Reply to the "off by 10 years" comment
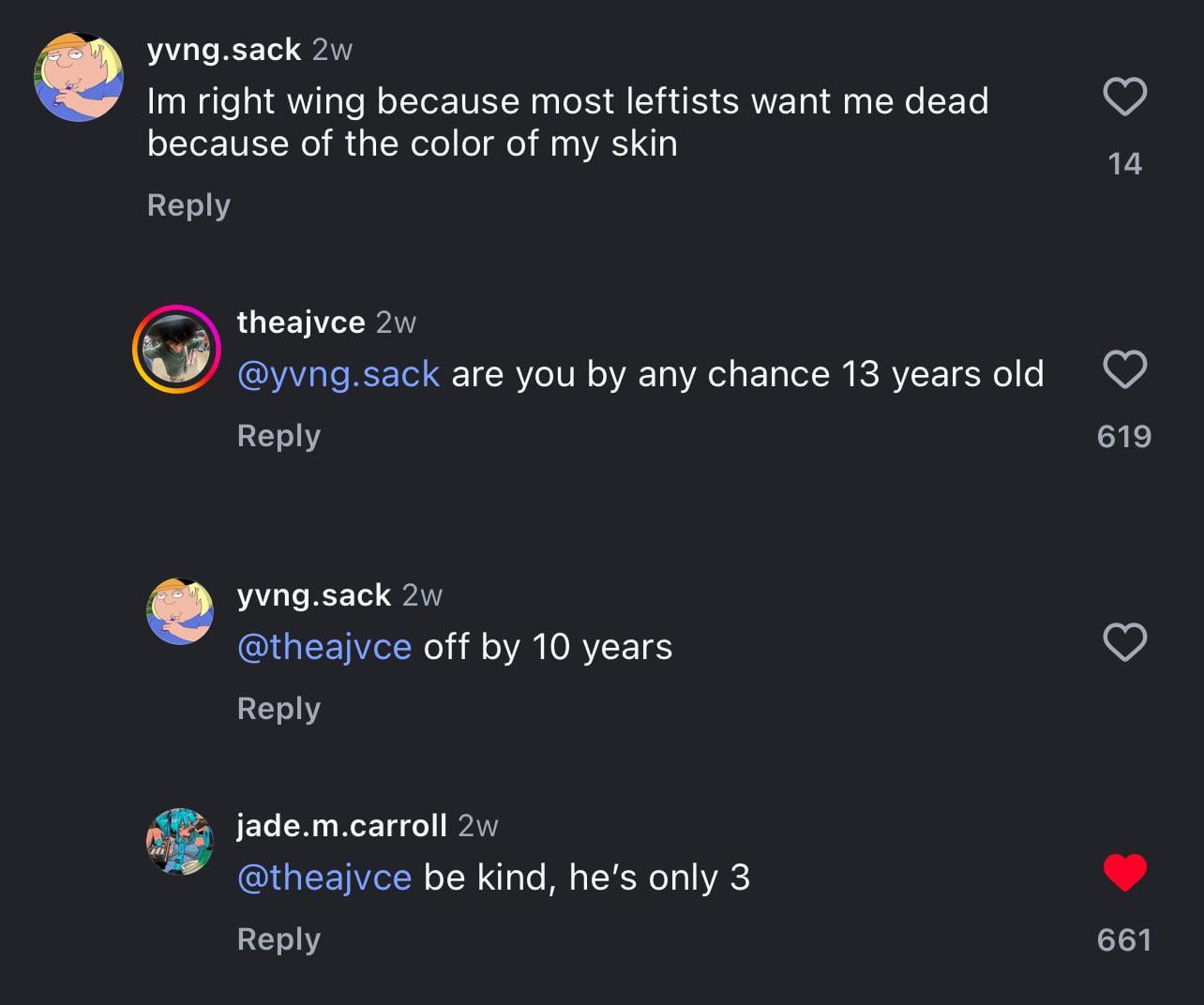The image size is (1204, 1005). click(278, 709)
